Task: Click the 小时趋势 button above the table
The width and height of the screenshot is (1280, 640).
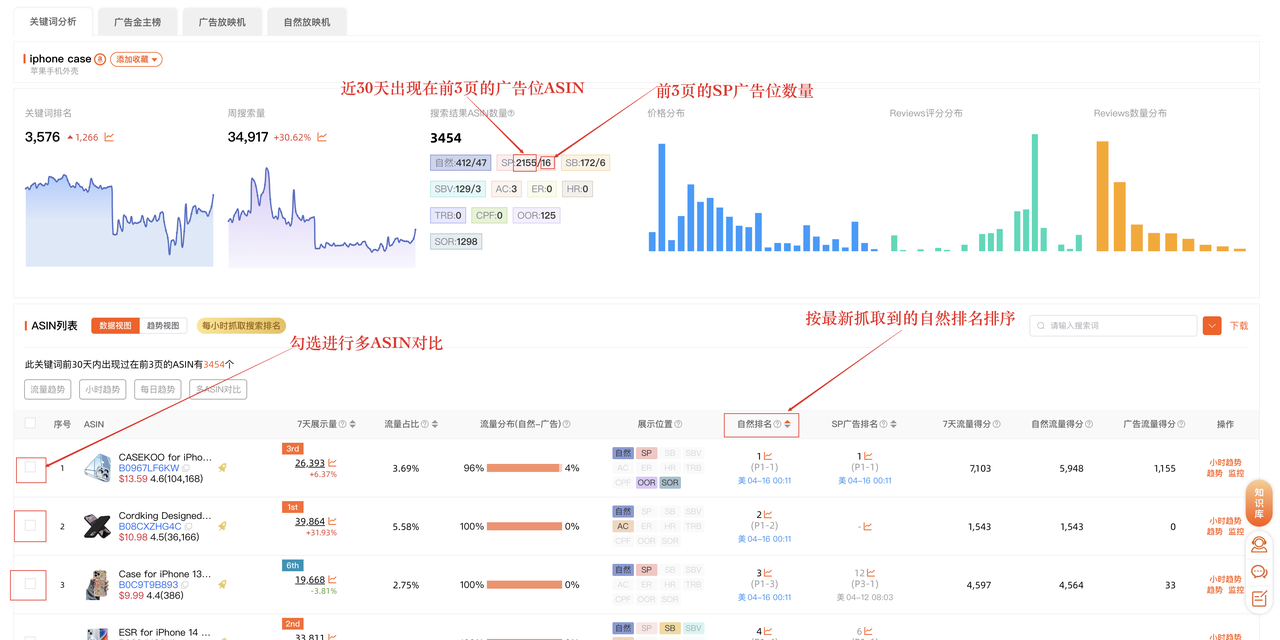Action: 103,390
